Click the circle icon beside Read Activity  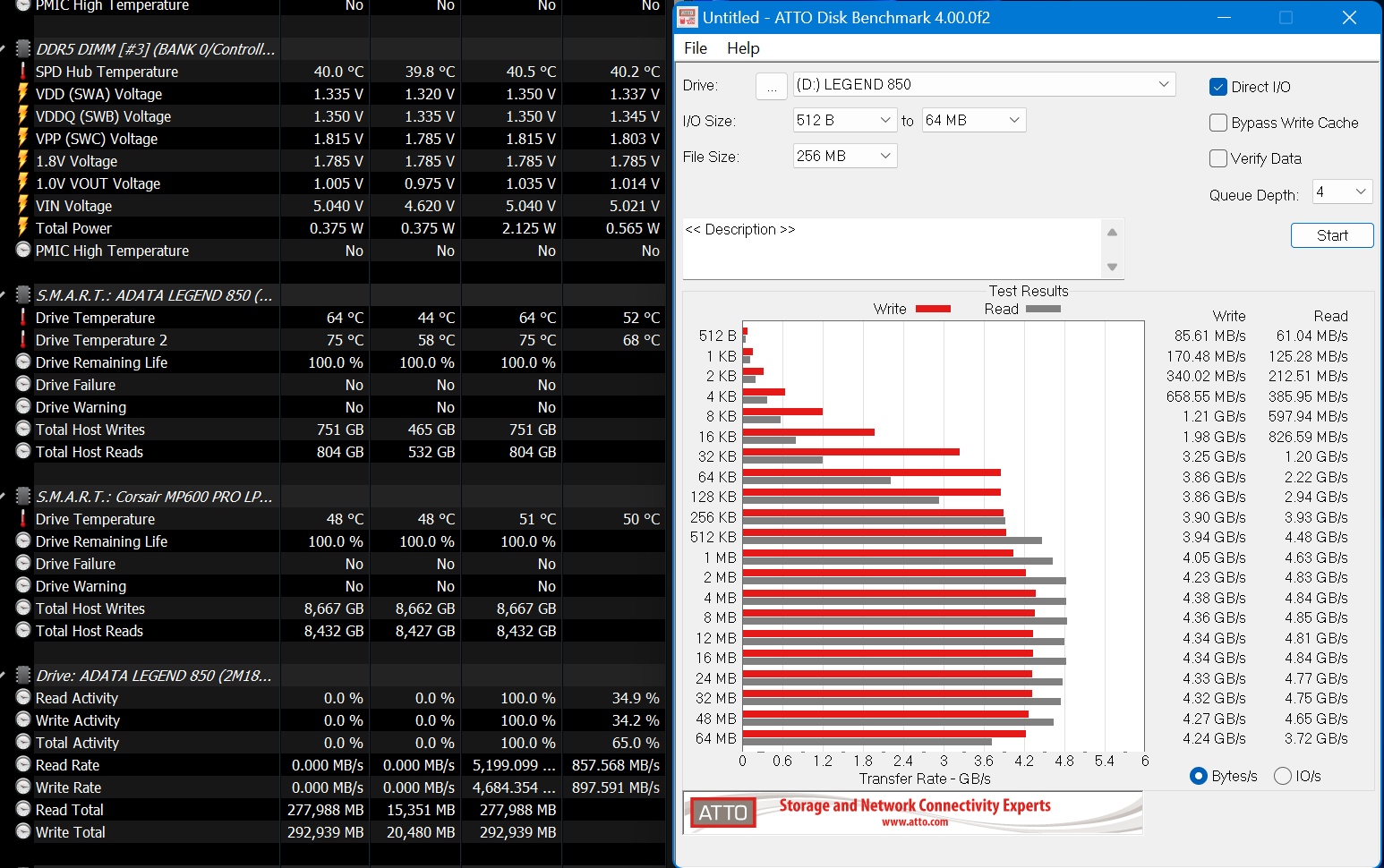click(23, 697)
